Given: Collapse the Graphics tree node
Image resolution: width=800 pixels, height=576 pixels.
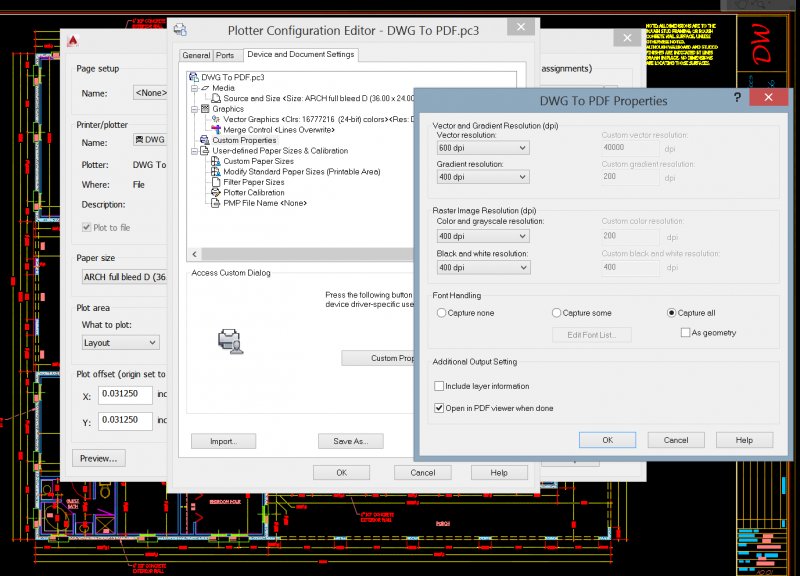Looking at the screenshot, I should (x=194, y=109).
